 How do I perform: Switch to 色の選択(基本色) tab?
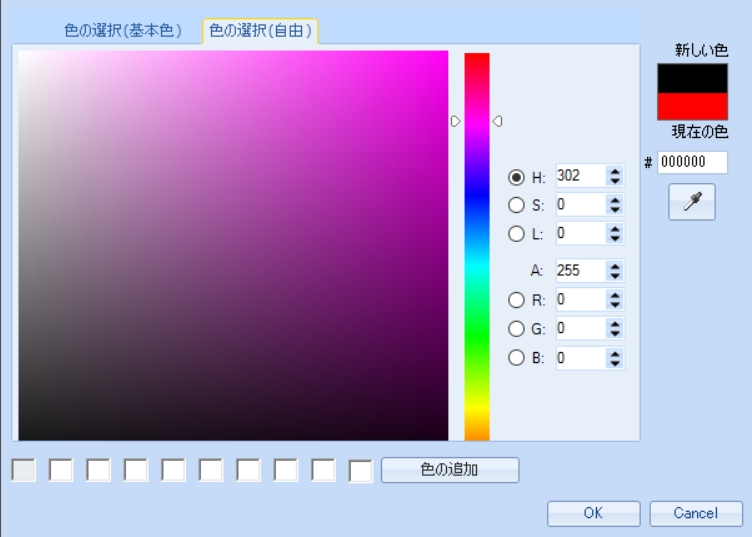[x=123, y=31]
